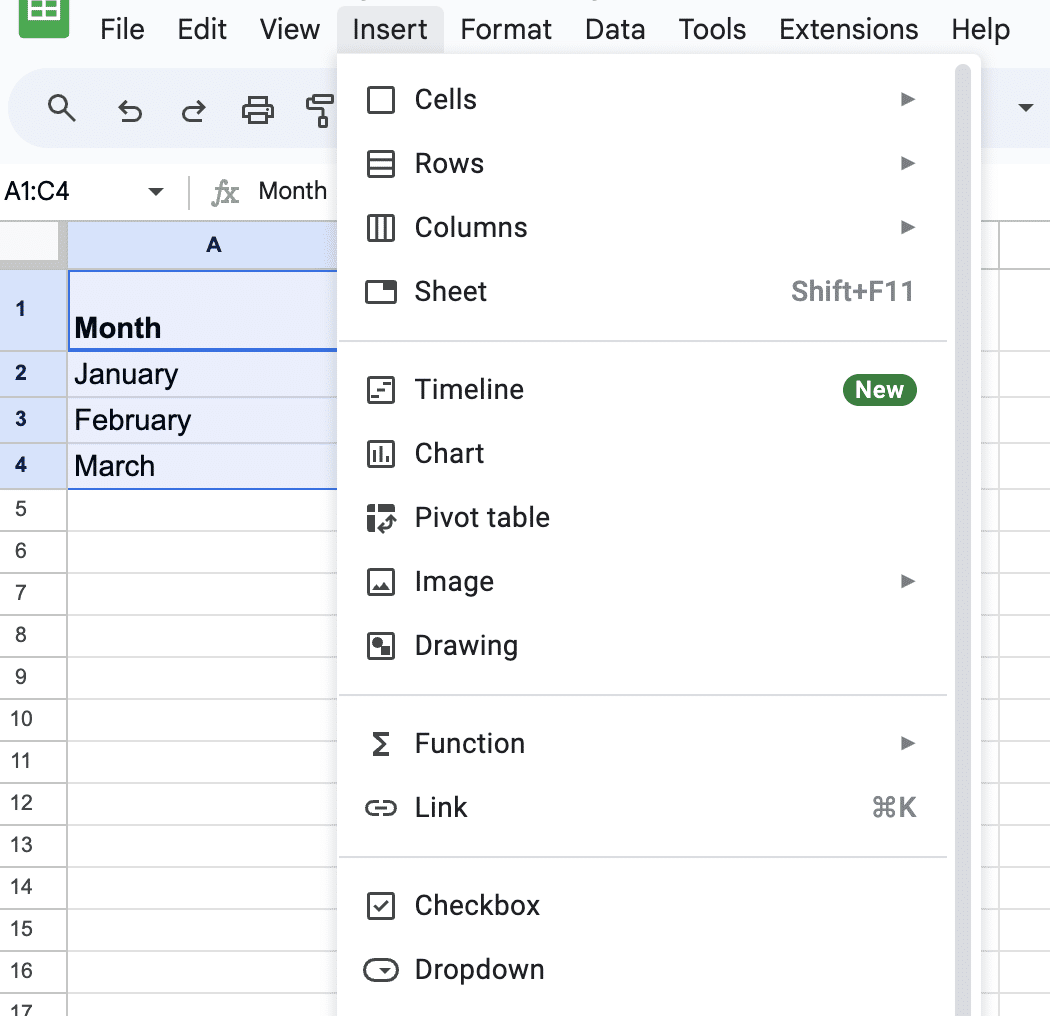Select the Dropdown menu entry

tap(479, 970)
